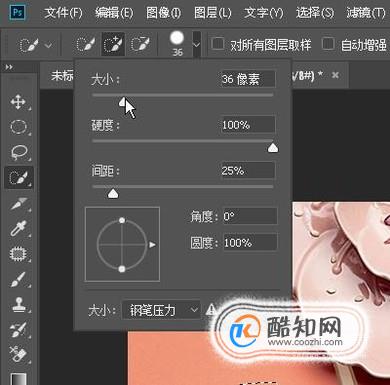Image resolution: width=390 pixels, height=385 pixels.
Task: Click the warning triangle beside 钢笔压力
Action: click(x=211, y=310)
